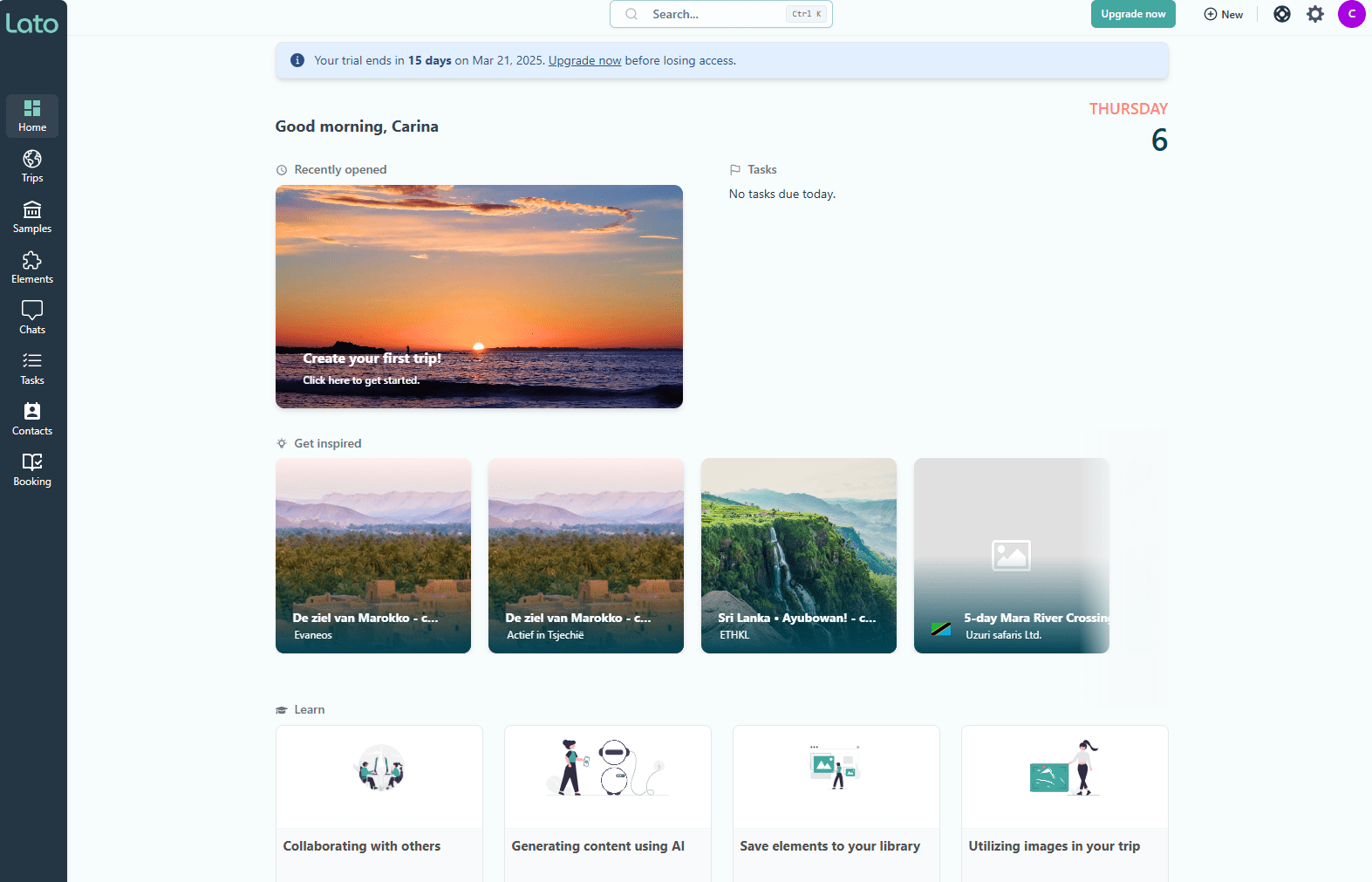Viewport: 1372px width, 882px height.
Task: Open Generating content using AI article
Action: [x=607, y=803]
